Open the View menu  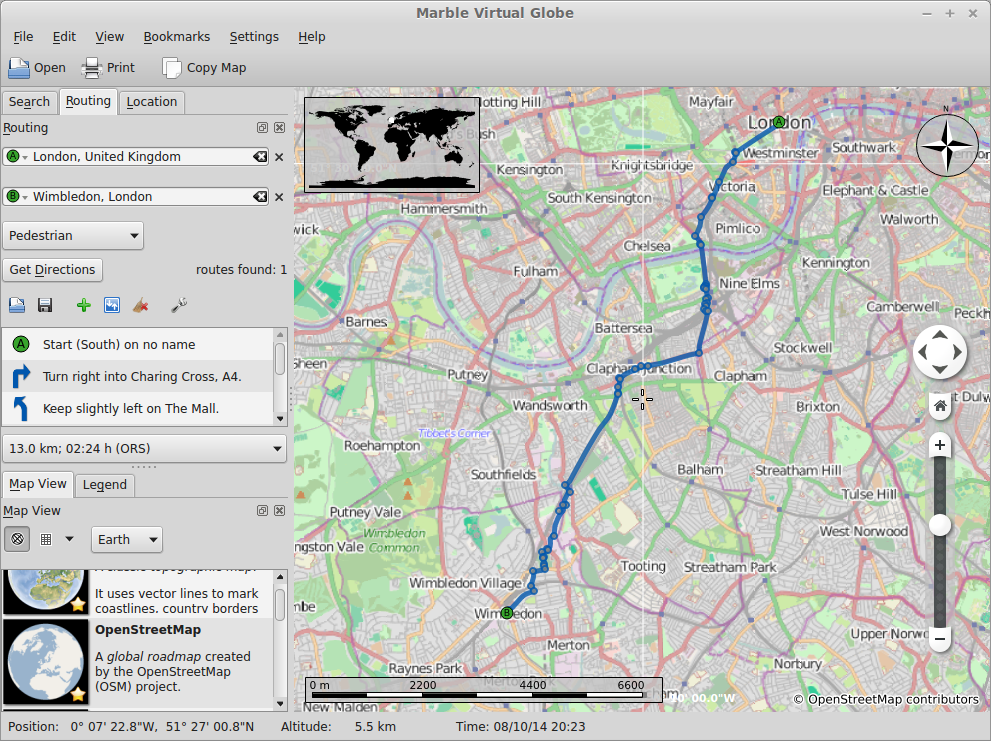point(109,37)
